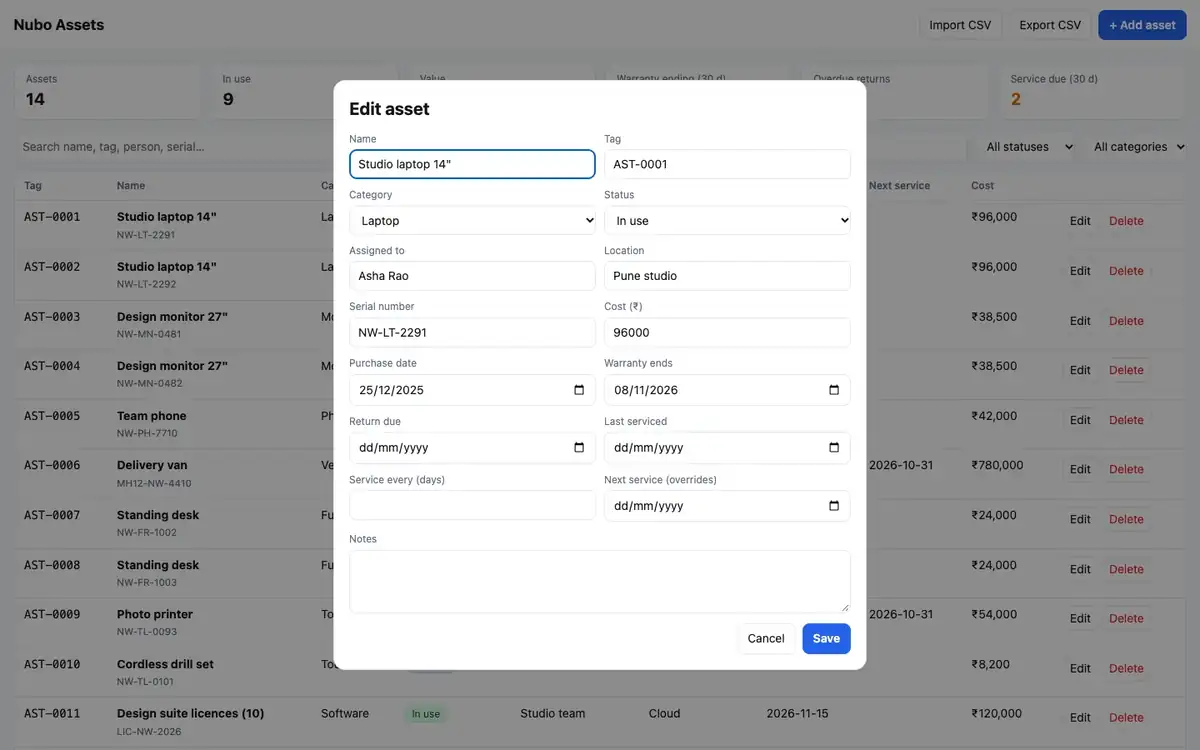
Task: Edit the AST-0001 row
Action: [1080, 221]
